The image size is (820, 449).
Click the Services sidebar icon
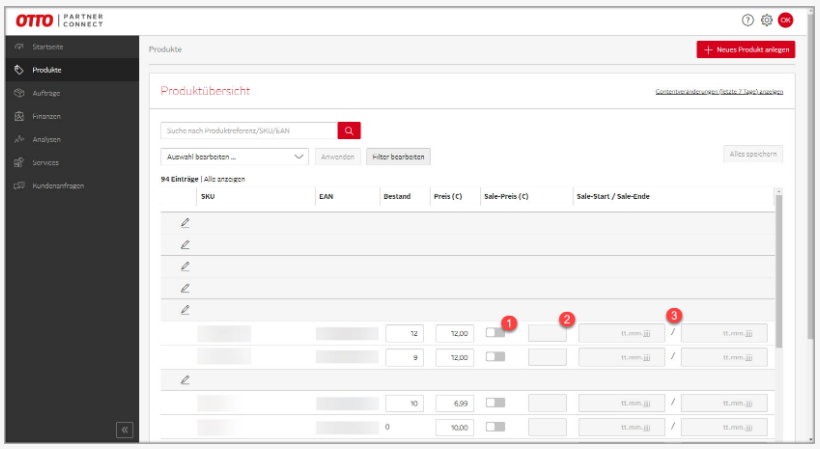[x=19, y=163]
